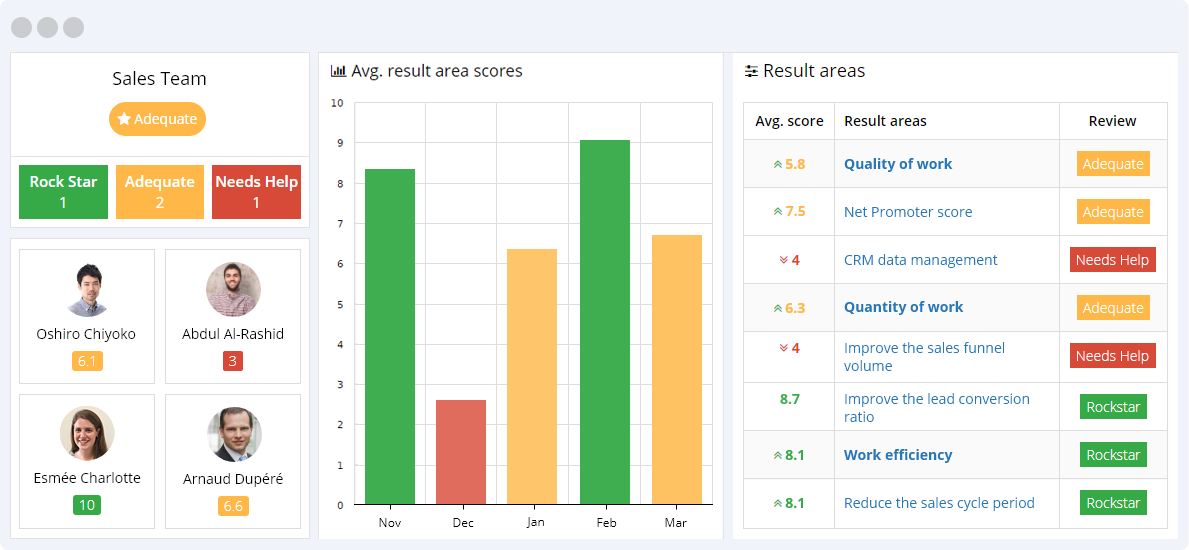Image resolution: width=1189 pixels, height=550 pixels.
Task: Open Esmée Charlotte's avatar
Action: tap(86, 434)
